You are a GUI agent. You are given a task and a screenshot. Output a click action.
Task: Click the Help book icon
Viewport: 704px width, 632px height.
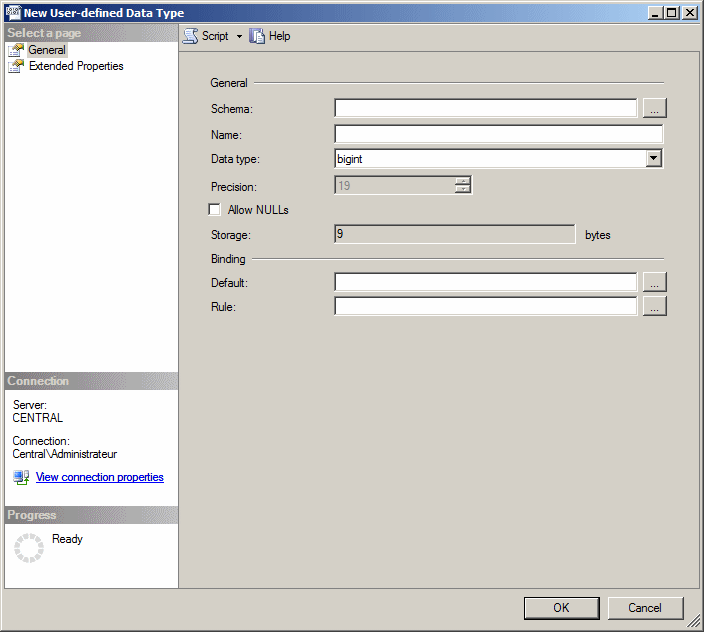tap(257, 36)
